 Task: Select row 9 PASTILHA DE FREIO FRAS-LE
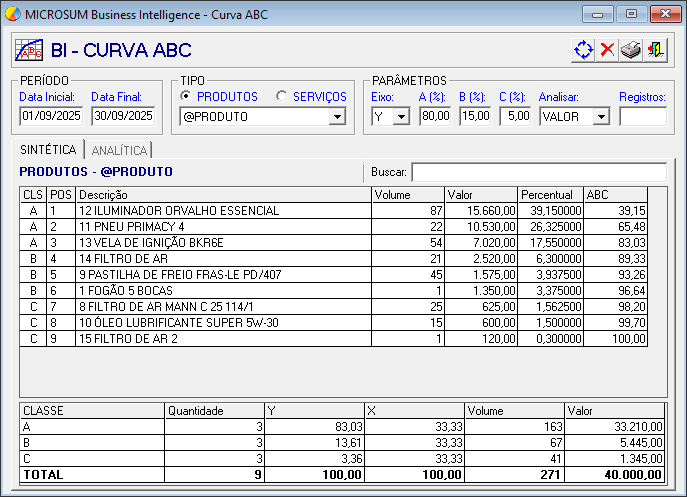click(x=334, y=275)
